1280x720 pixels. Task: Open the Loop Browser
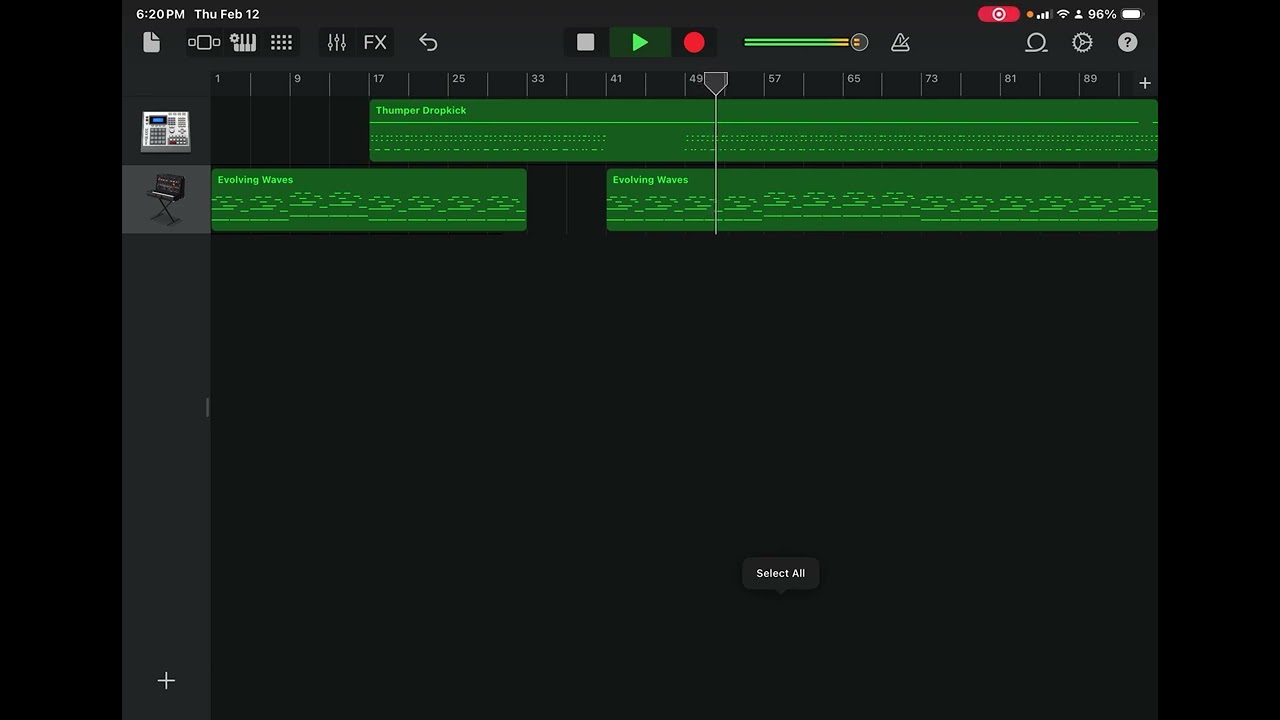(x=1036, y=42)
